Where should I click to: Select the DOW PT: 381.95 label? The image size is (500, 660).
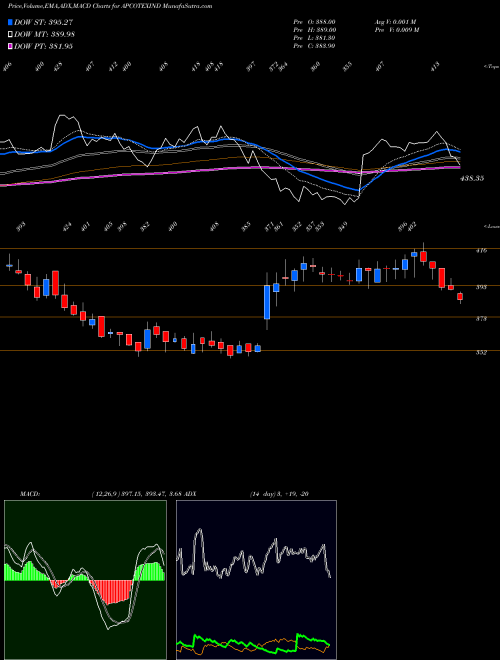click(43, 46)
